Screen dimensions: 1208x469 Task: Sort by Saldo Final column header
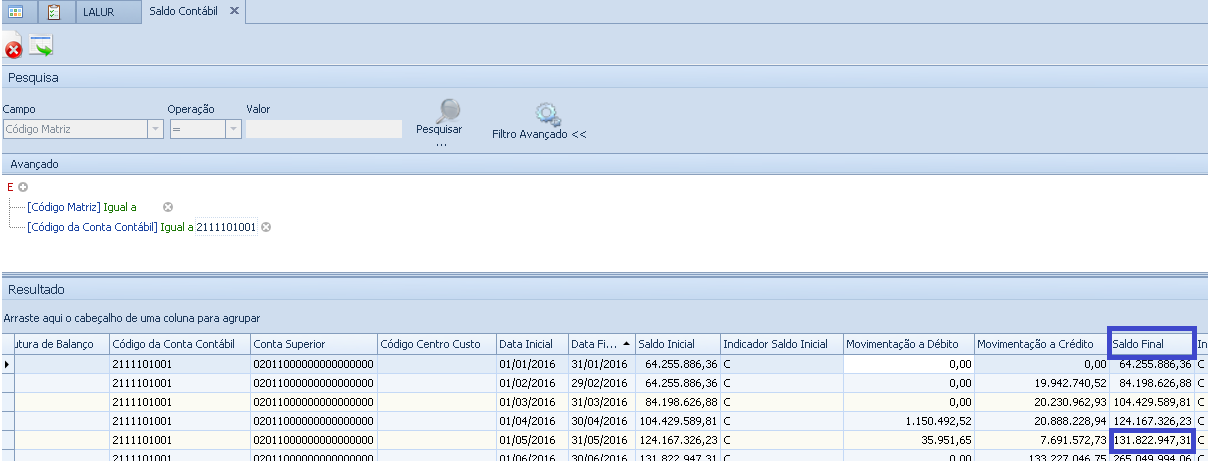click(x=1150, y=344)
